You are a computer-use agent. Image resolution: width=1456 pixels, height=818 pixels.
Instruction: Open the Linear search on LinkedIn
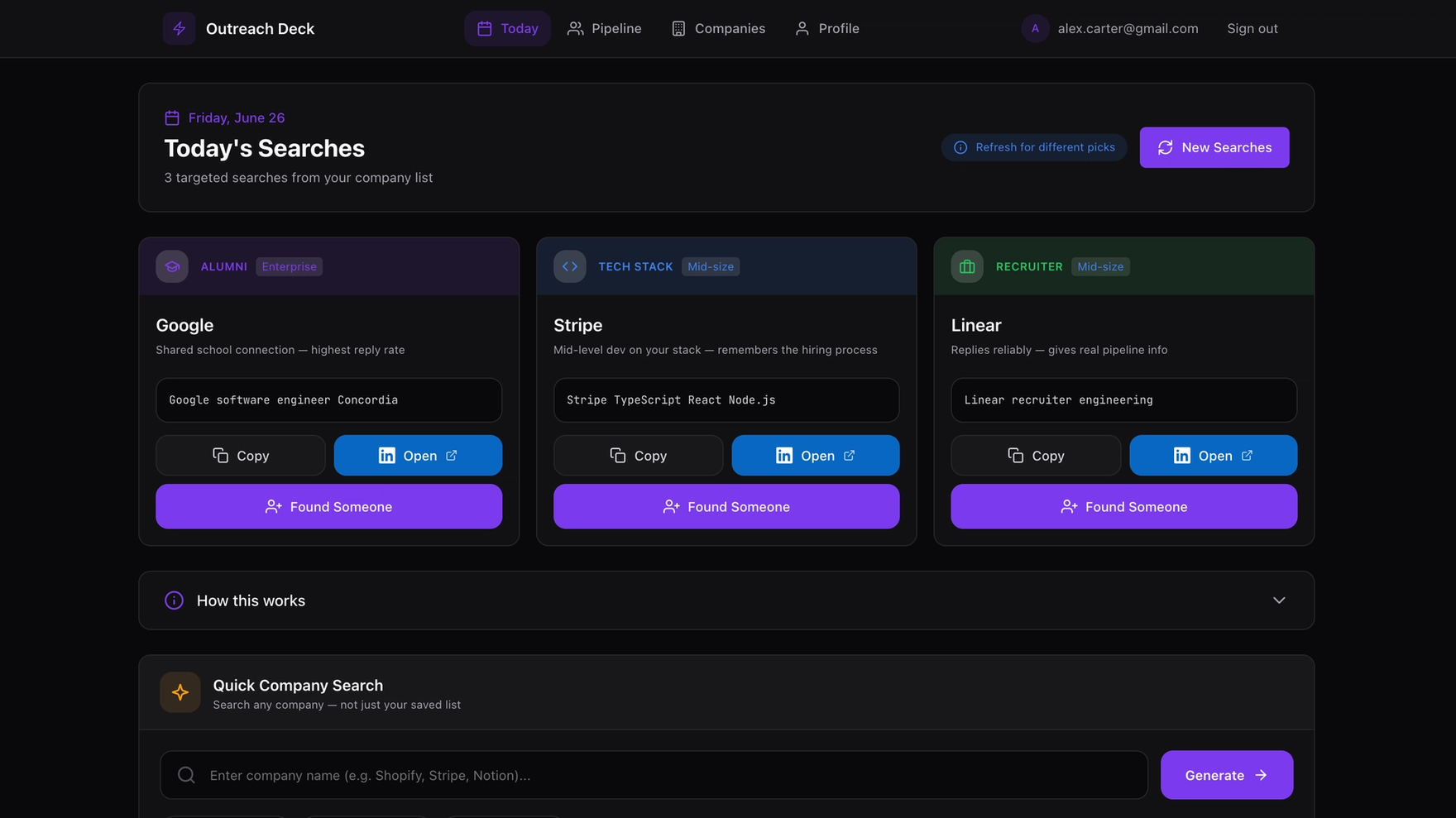tap(1213, 456)
